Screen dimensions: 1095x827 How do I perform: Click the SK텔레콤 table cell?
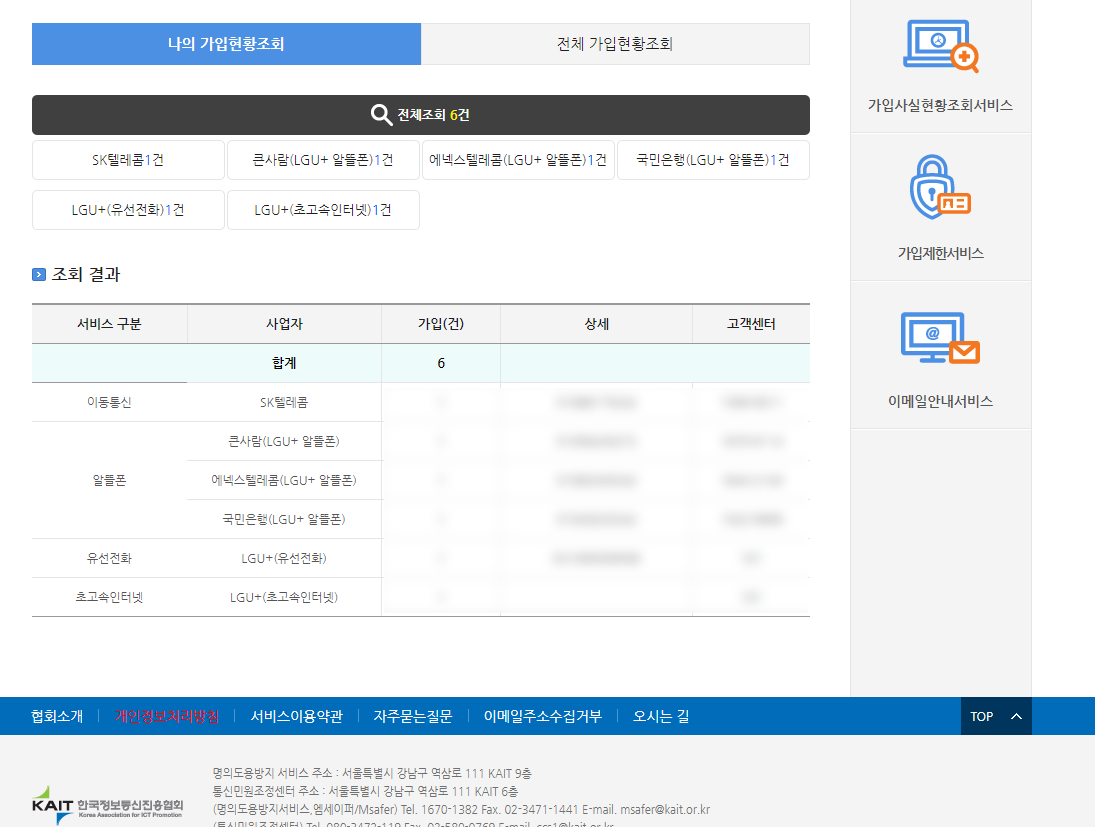[x=284, y=402]
